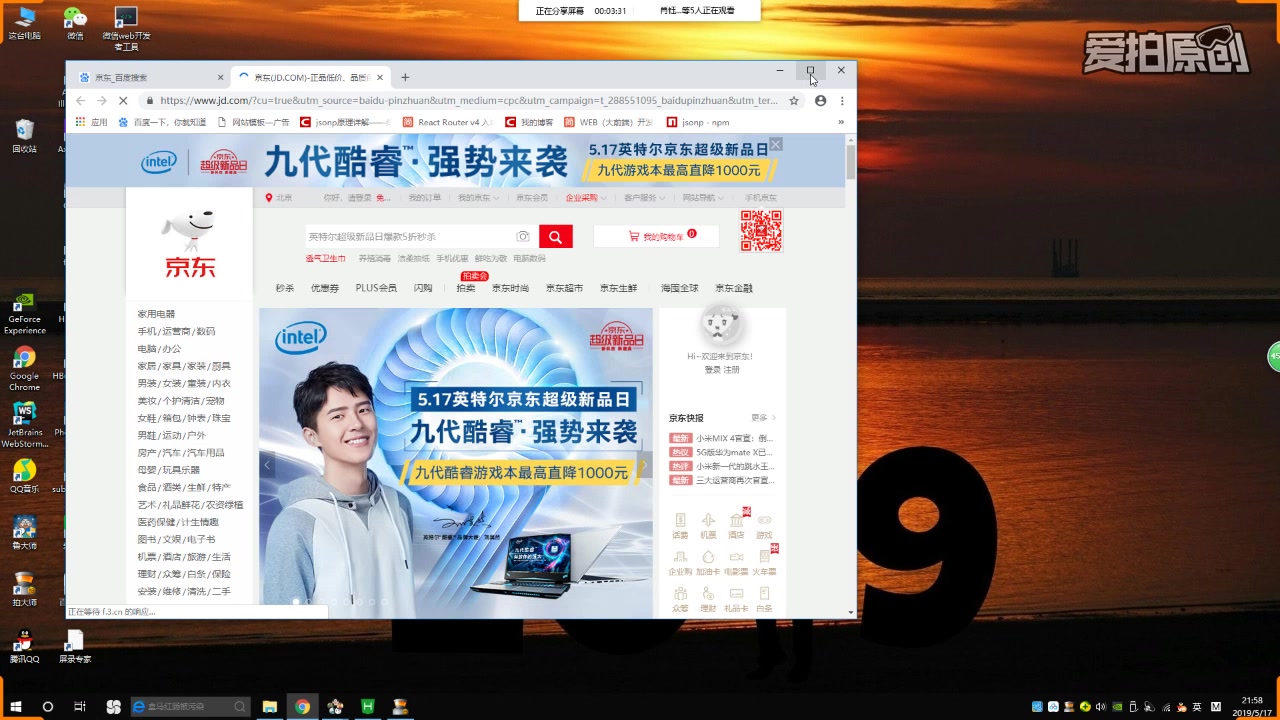Select the first banner carousel dot
The width and height of the screenshot is (1280, 720).
pos(296,601)
